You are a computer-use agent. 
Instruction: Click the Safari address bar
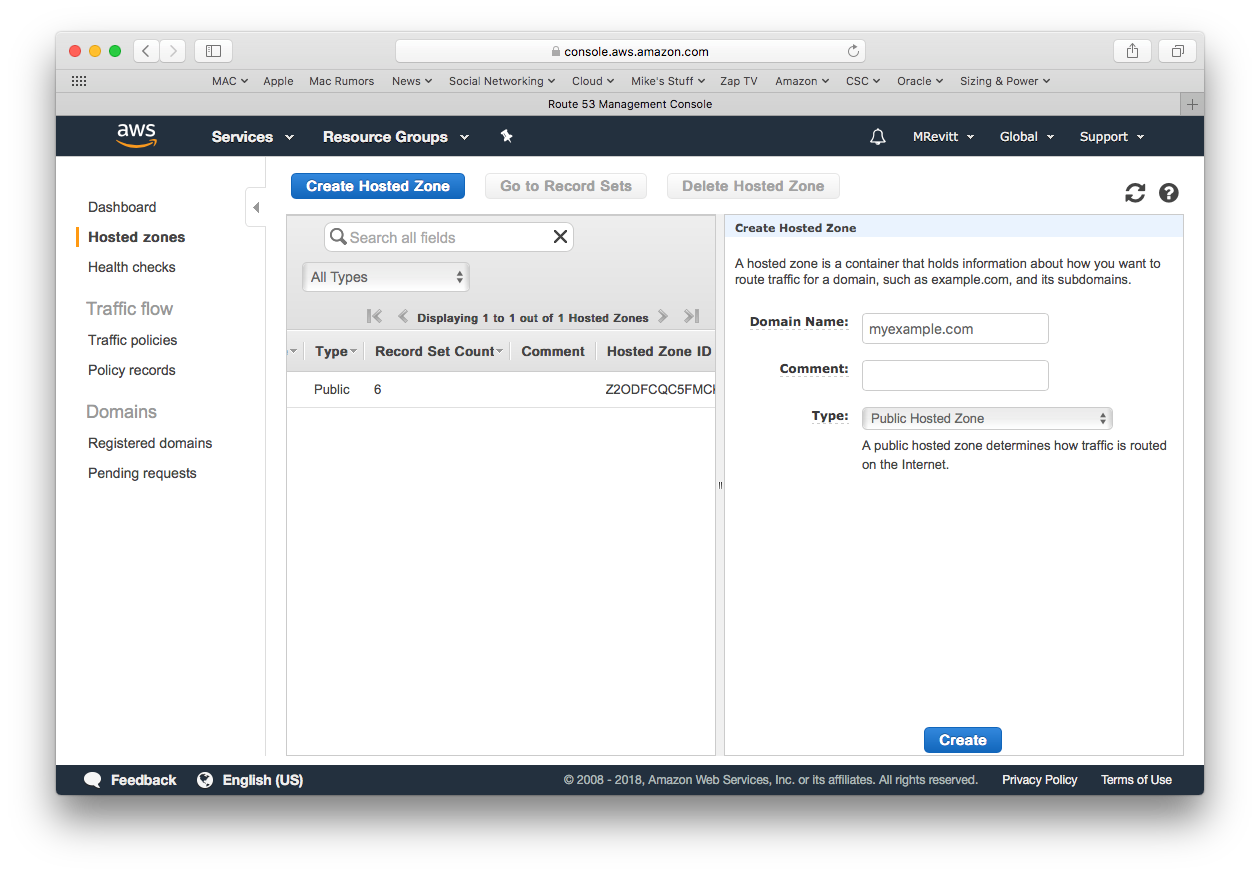(x=630, y=51)
